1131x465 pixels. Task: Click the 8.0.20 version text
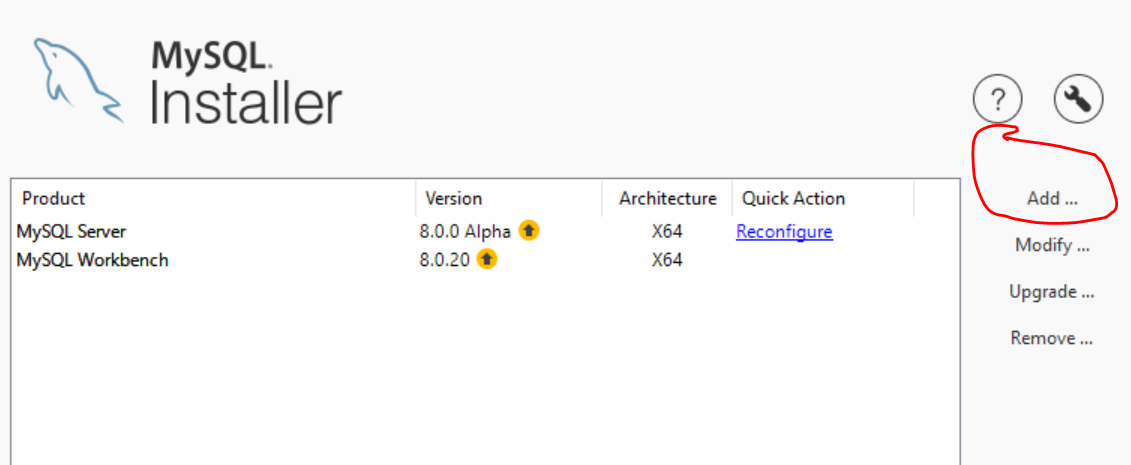(444, 259)
